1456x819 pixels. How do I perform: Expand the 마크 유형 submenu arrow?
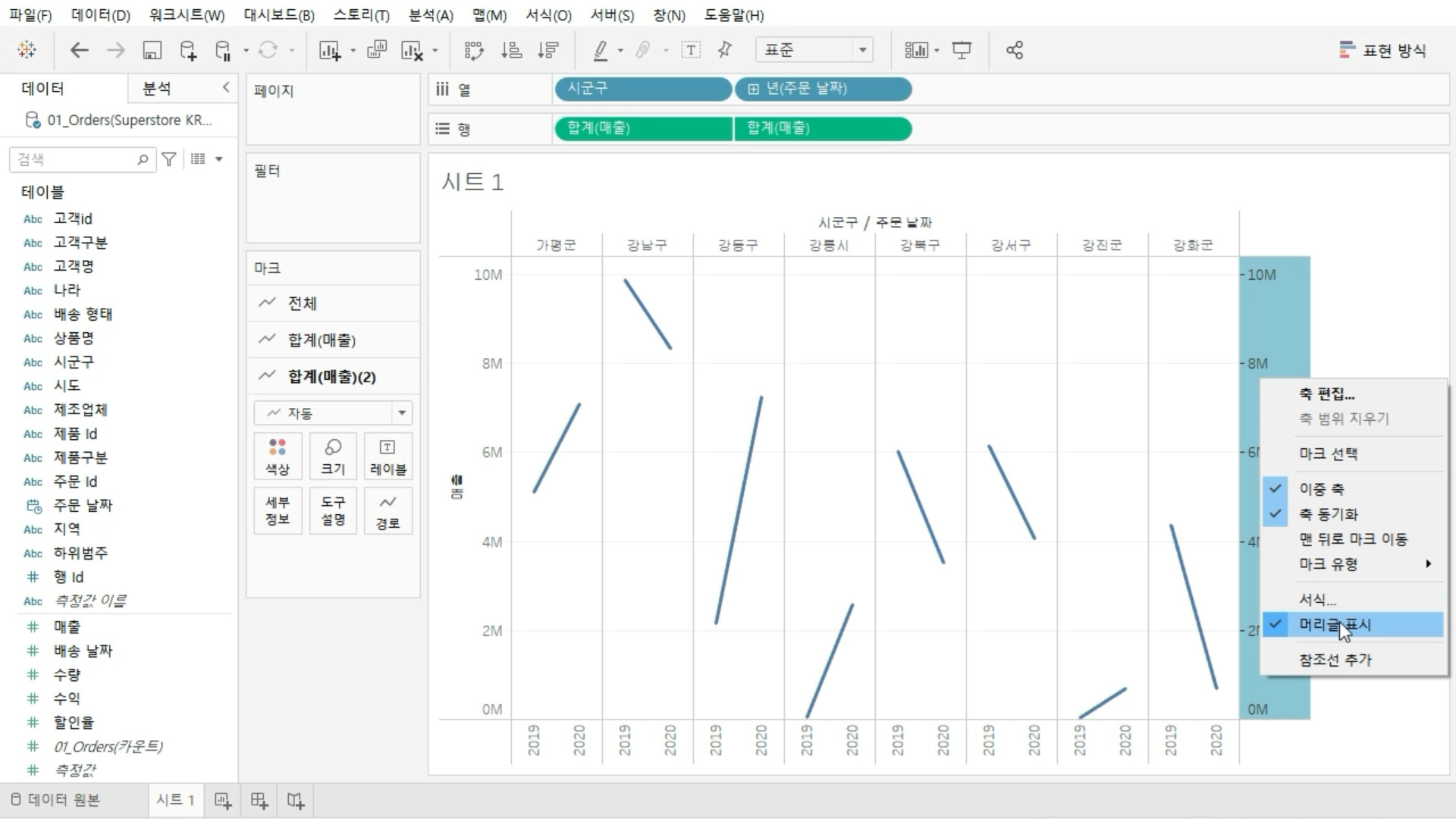click(x=1428, y=564)
